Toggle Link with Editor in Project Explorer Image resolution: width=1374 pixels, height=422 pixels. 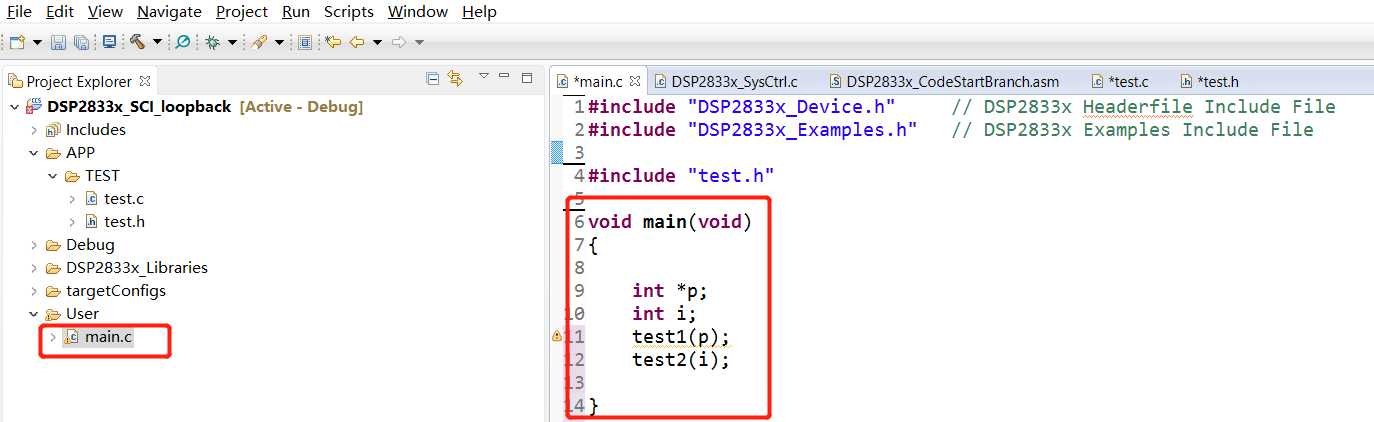click(x=456, y=78)
